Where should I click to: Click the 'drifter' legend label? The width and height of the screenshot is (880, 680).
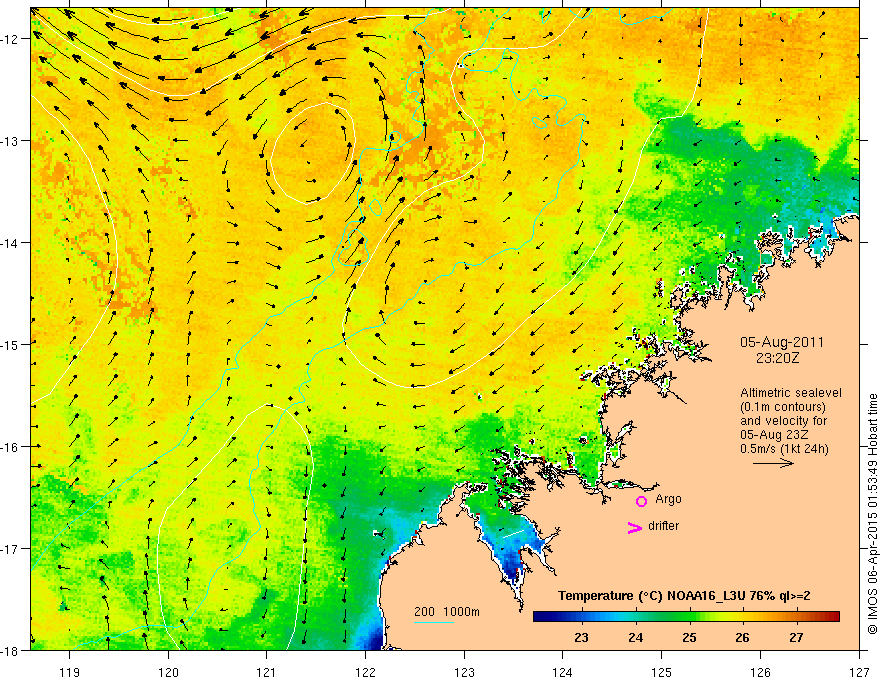point(663,526)
